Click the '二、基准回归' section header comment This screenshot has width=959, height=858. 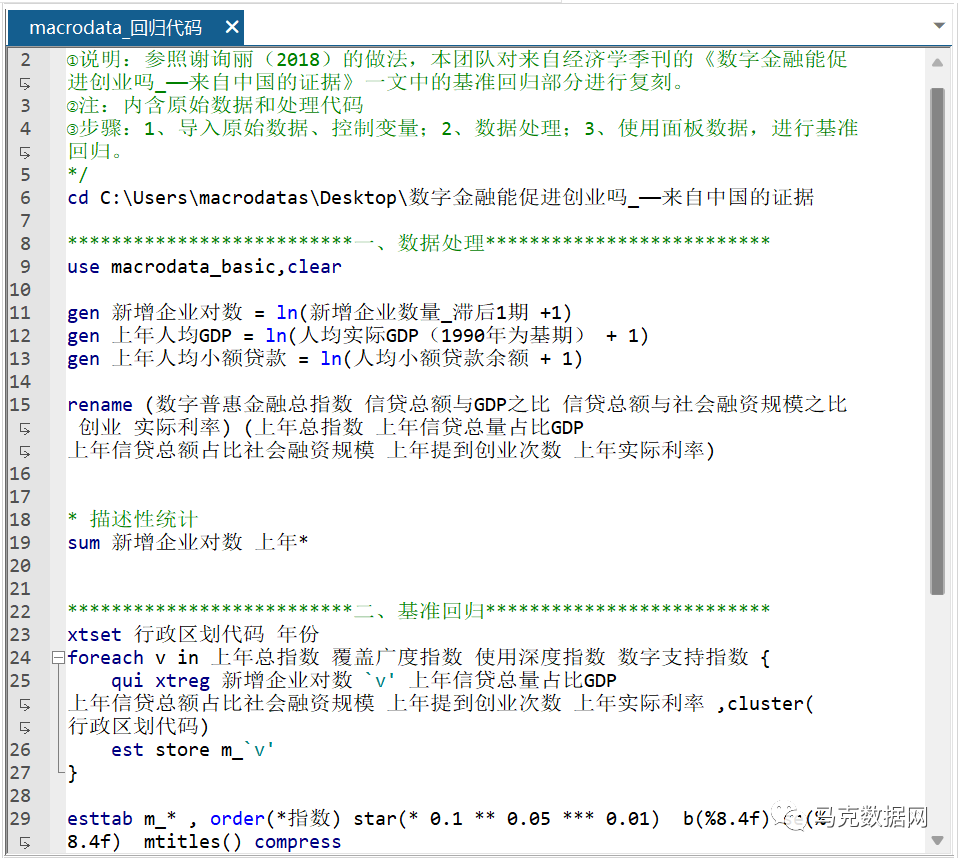420,611
